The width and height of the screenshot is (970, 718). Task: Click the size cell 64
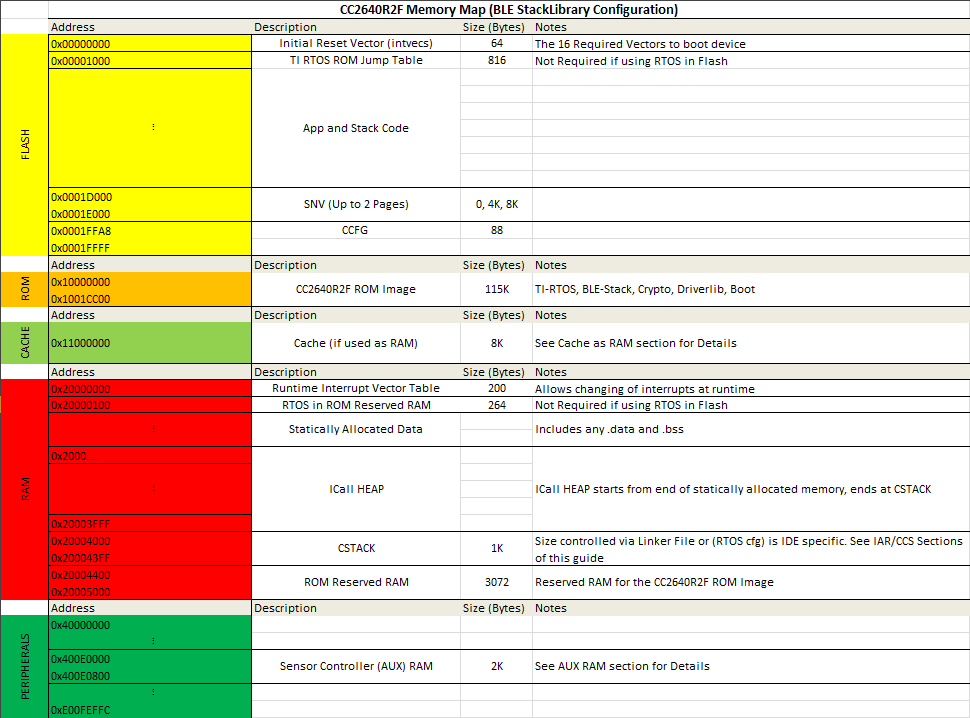coord(497,43)
